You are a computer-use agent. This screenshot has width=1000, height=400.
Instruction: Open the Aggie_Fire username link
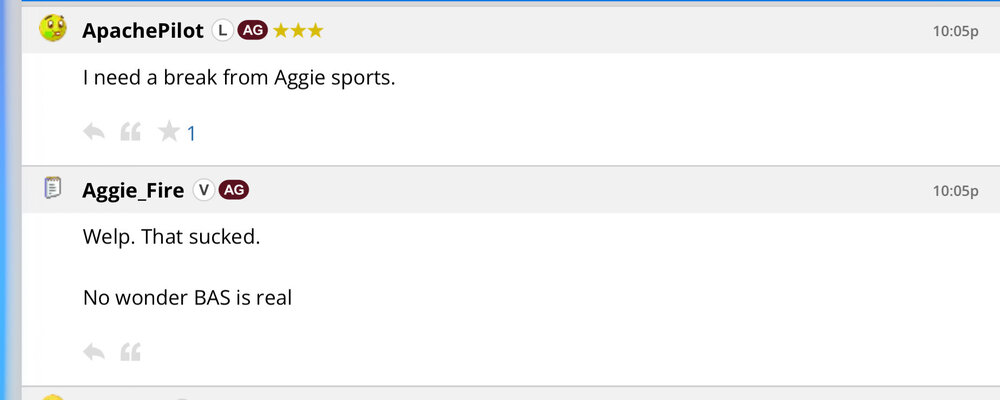[133, 190]
